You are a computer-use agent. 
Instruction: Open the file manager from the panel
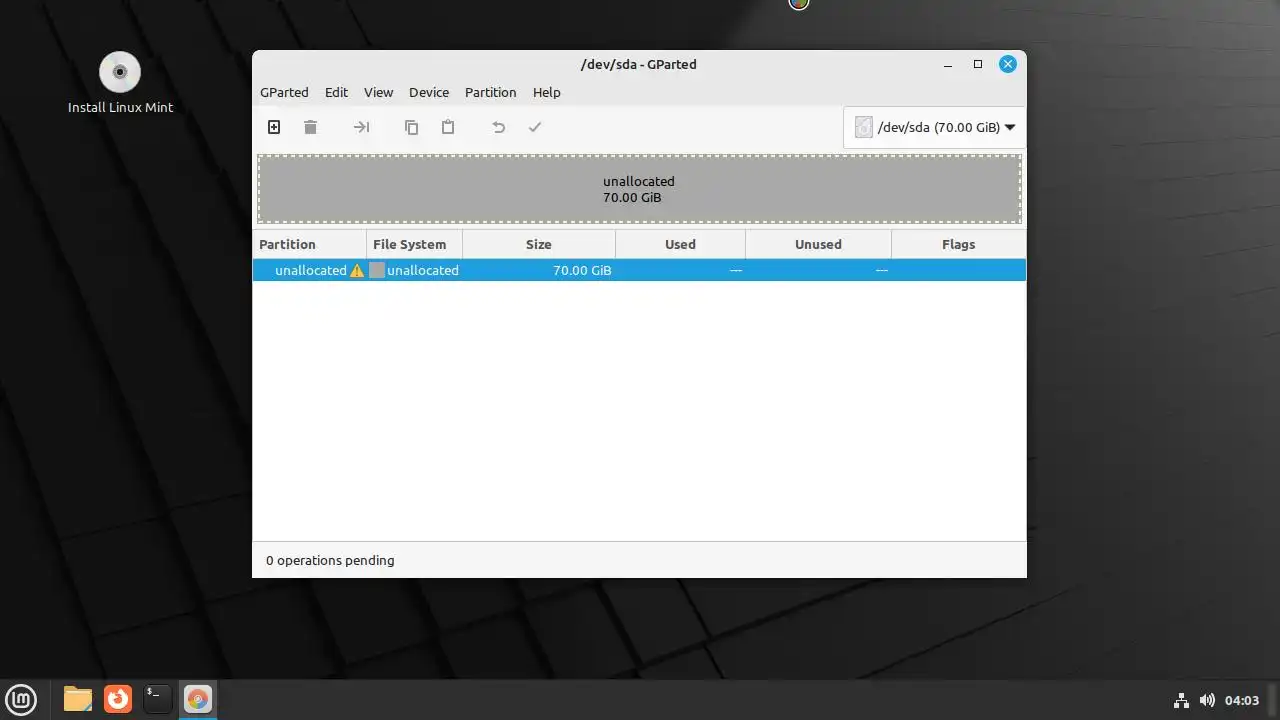pos(78,699)
